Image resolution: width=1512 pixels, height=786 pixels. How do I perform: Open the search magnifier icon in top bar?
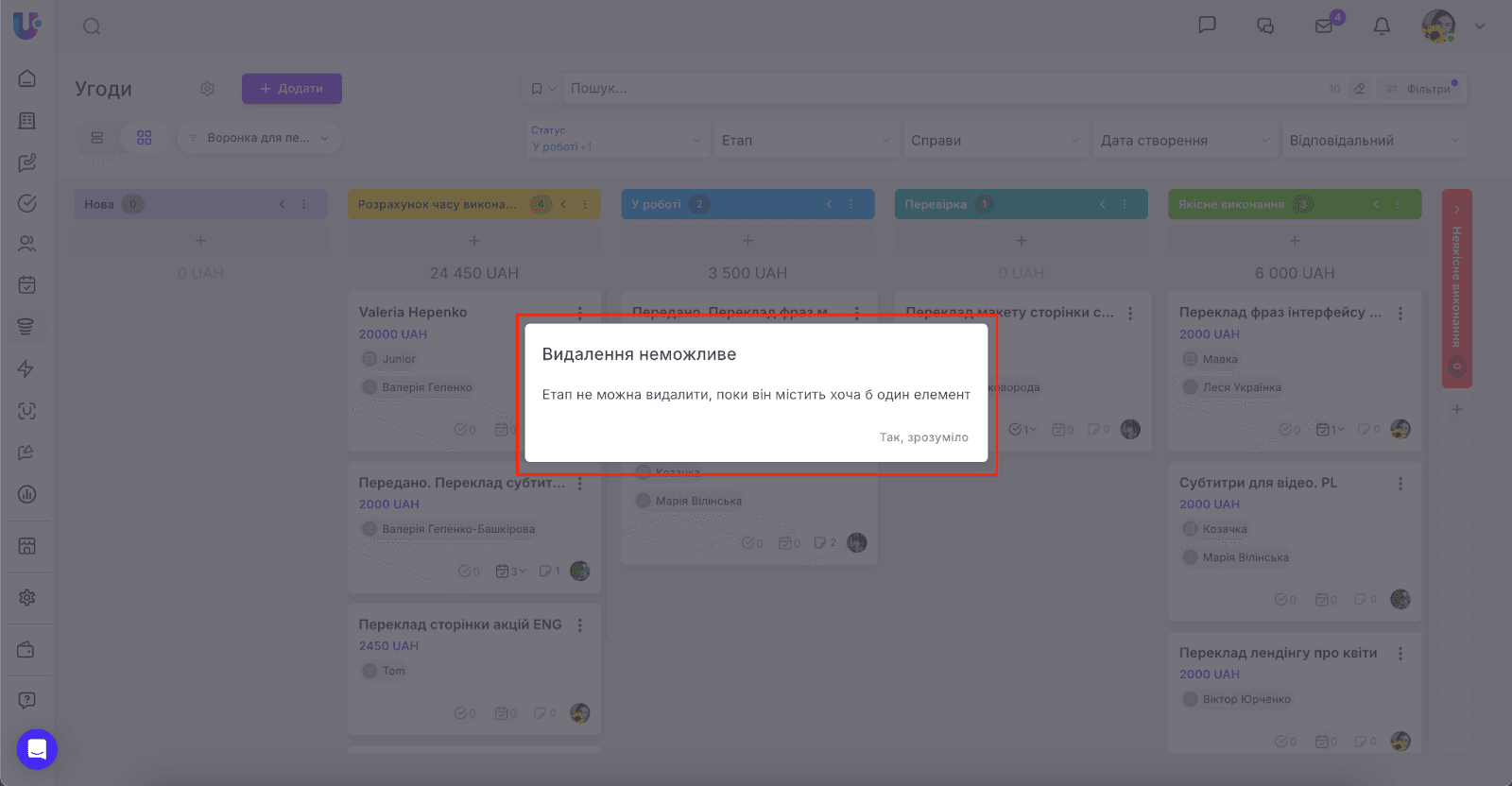[92, 26]
